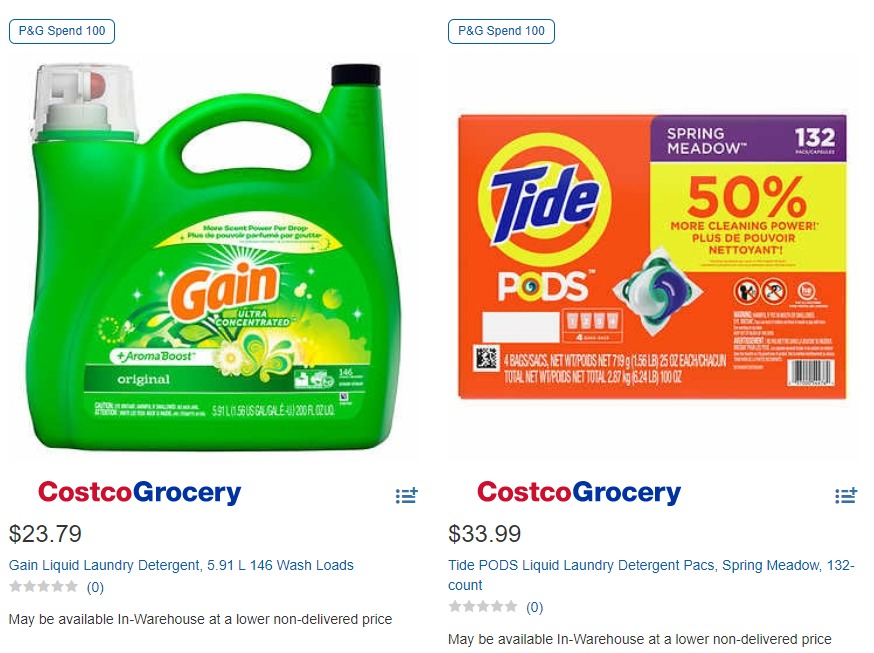Click the add-to-list icon for Tide PODS
This screenshot has width=874, height=653.
(x=846, y=495)
